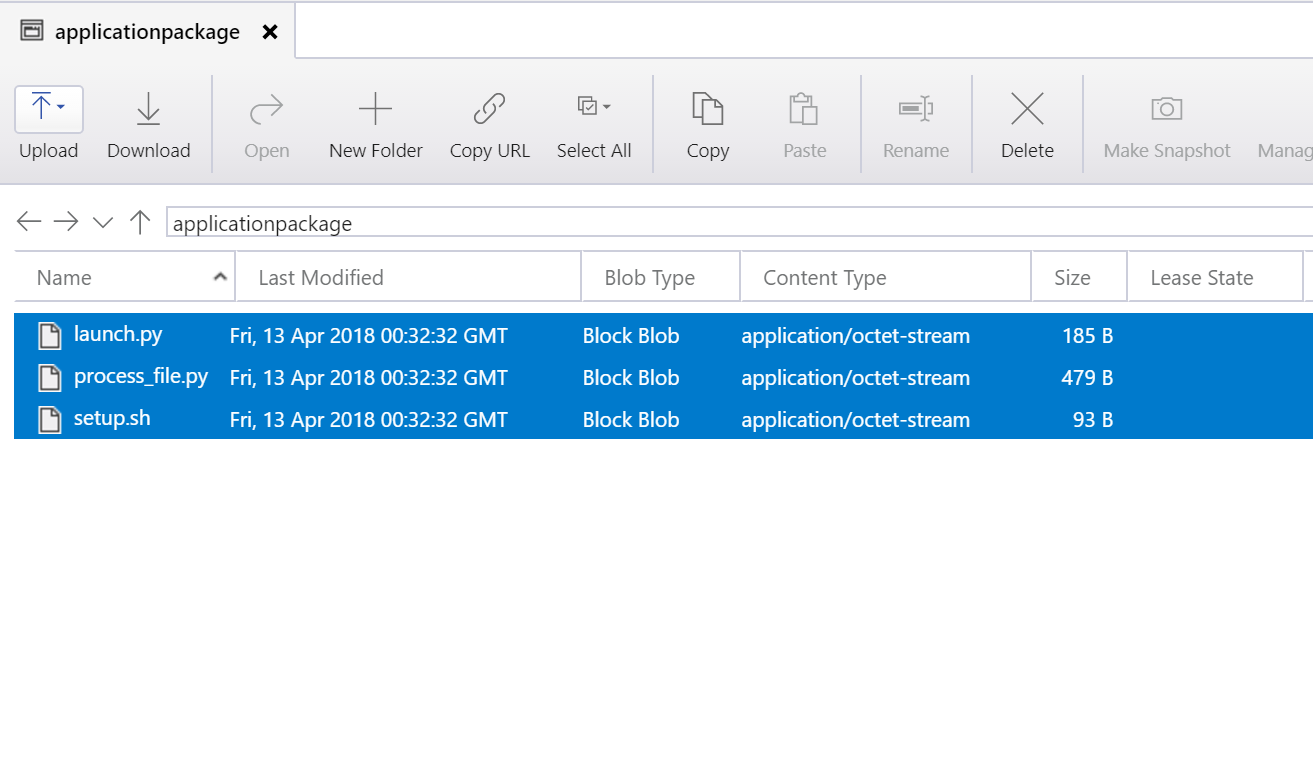Click the Delete X icon
Image resolution: width=1313 pixels, height=774 pixels.
(1027, 108)
